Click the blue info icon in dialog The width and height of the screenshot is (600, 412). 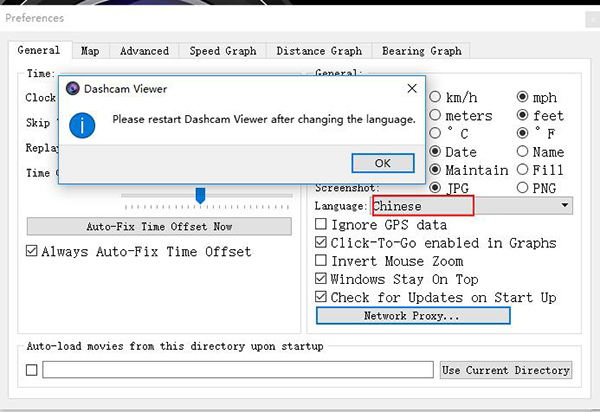[x=82, y=125]
